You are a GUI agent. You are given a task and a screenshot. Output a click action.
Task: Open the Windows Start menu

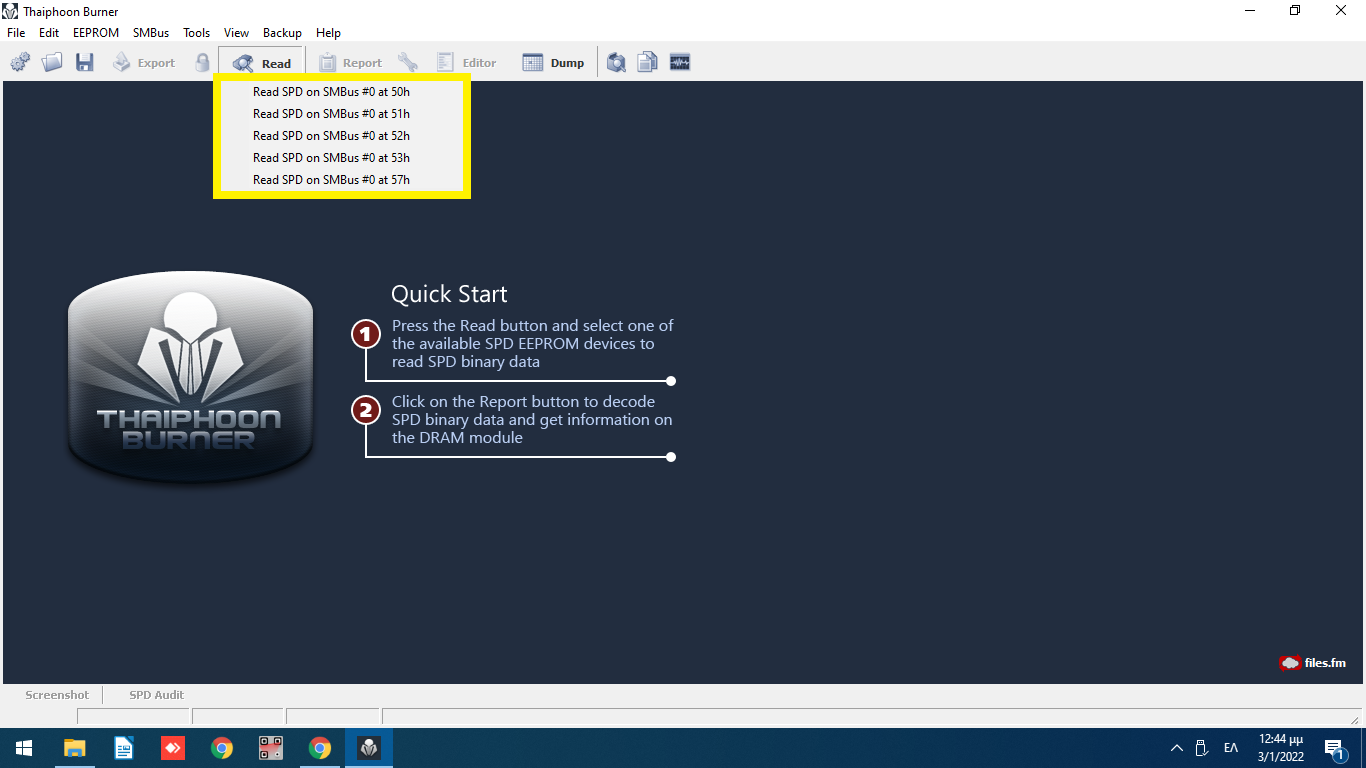point(24,748)
